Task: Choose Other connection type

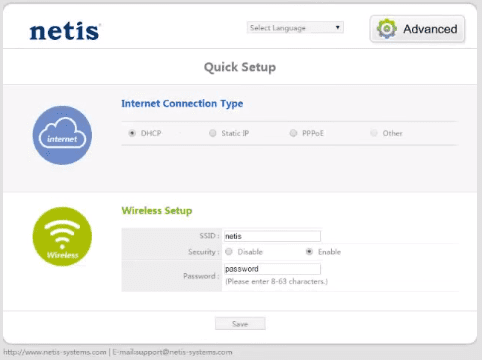Action: coord(374,133)
